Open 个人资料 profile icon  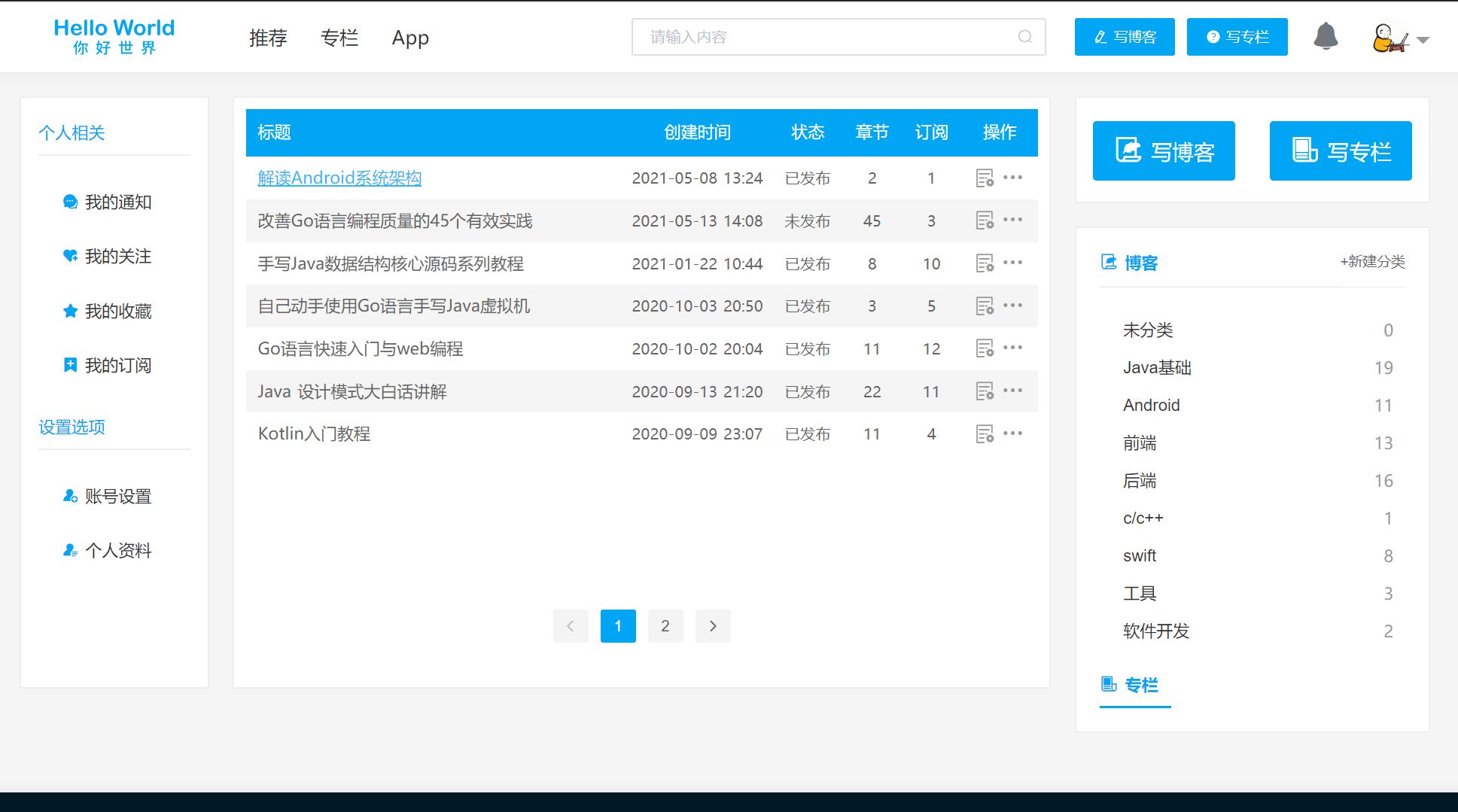point(70,550)
